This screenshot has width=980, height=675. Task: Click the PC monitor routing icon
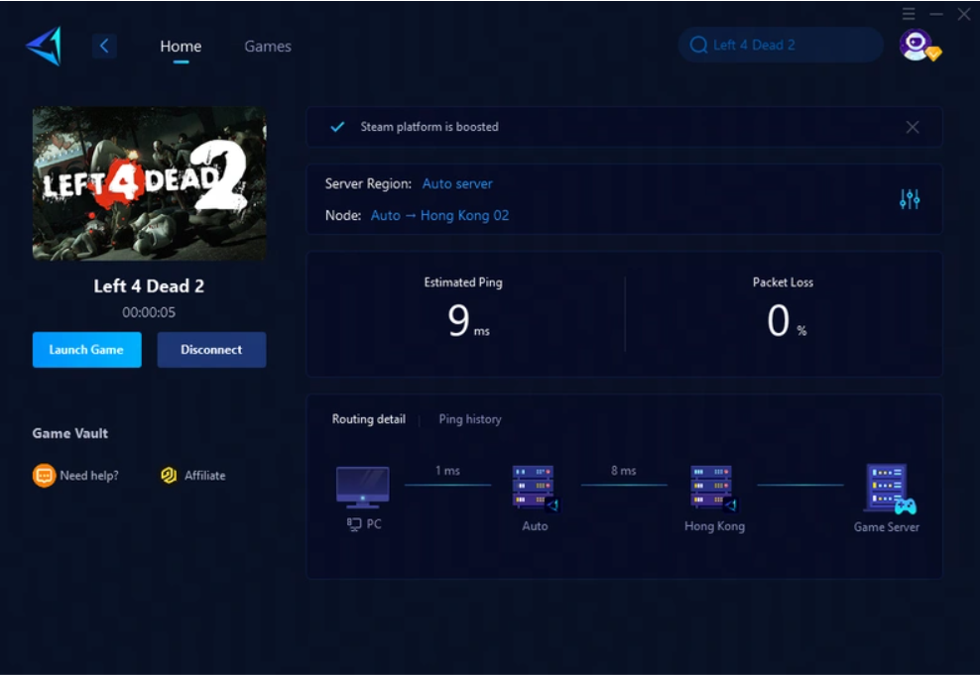click(x=362, y=488)
